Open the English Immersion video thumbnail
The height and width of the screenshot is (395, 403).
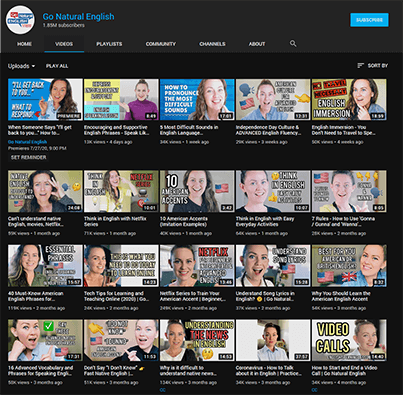[x=349, y=99]
